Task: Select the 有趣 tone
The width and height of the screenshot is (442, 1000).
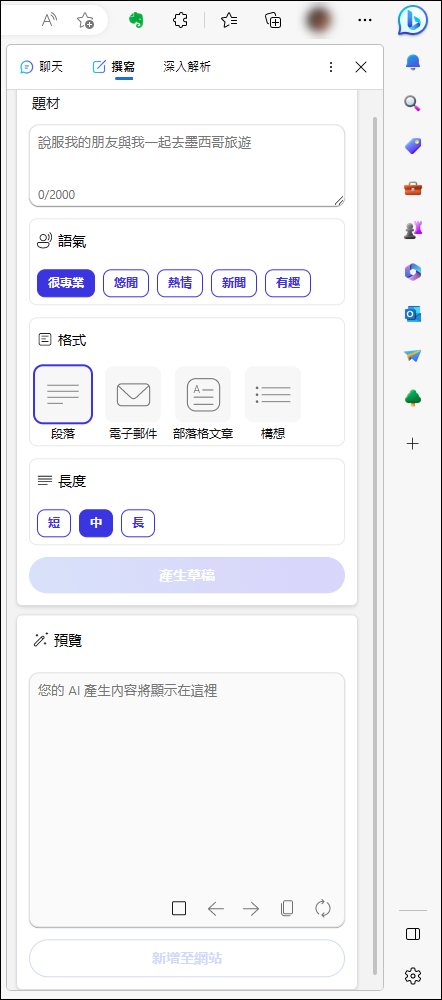Action: coord(288,283)
